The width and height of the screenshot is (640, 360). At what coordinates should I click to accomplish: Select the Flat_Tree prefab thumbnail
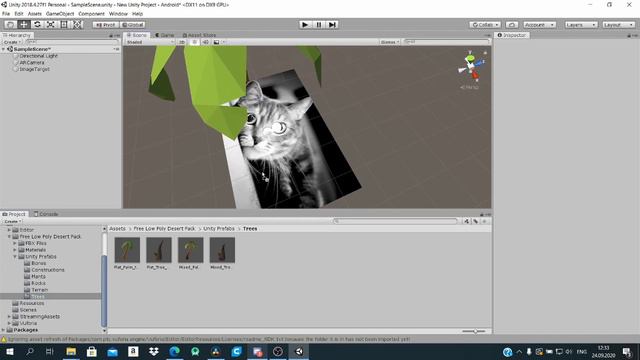pyautogui.click(x=159, y=250)
